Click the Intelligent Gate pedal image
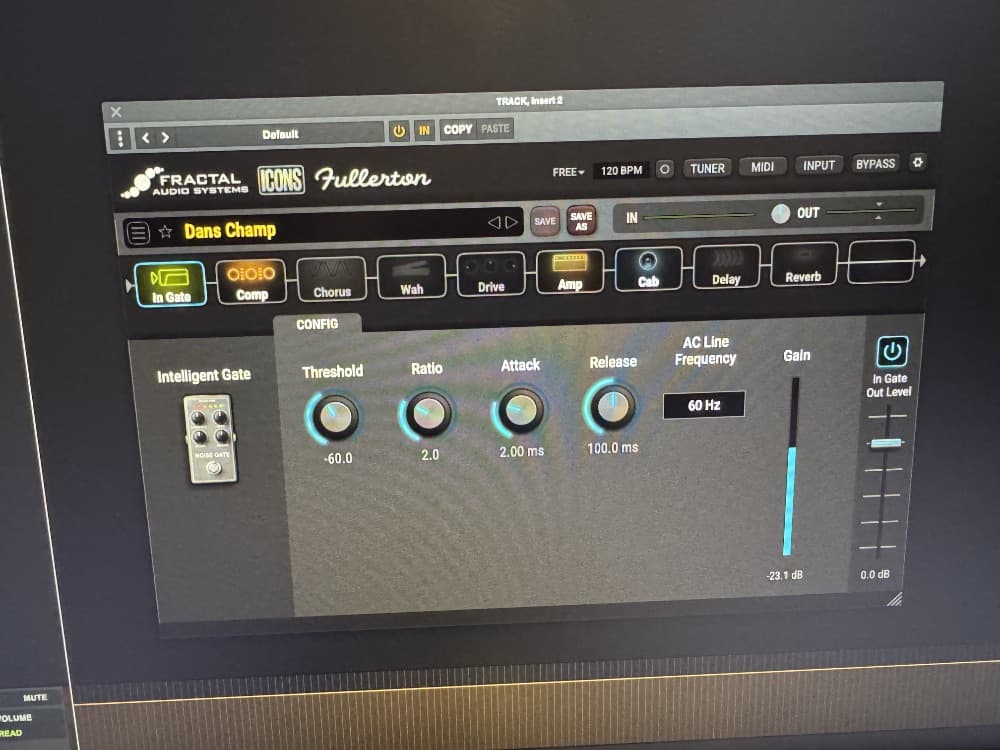Image resolution: width=1000 pixels, height=750 pixels. click(x=211, y=439)
